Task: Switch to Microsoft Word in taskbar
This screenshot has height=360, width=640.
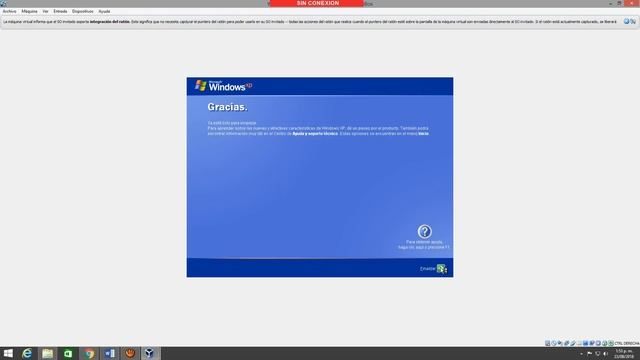Action: point(109,353)
